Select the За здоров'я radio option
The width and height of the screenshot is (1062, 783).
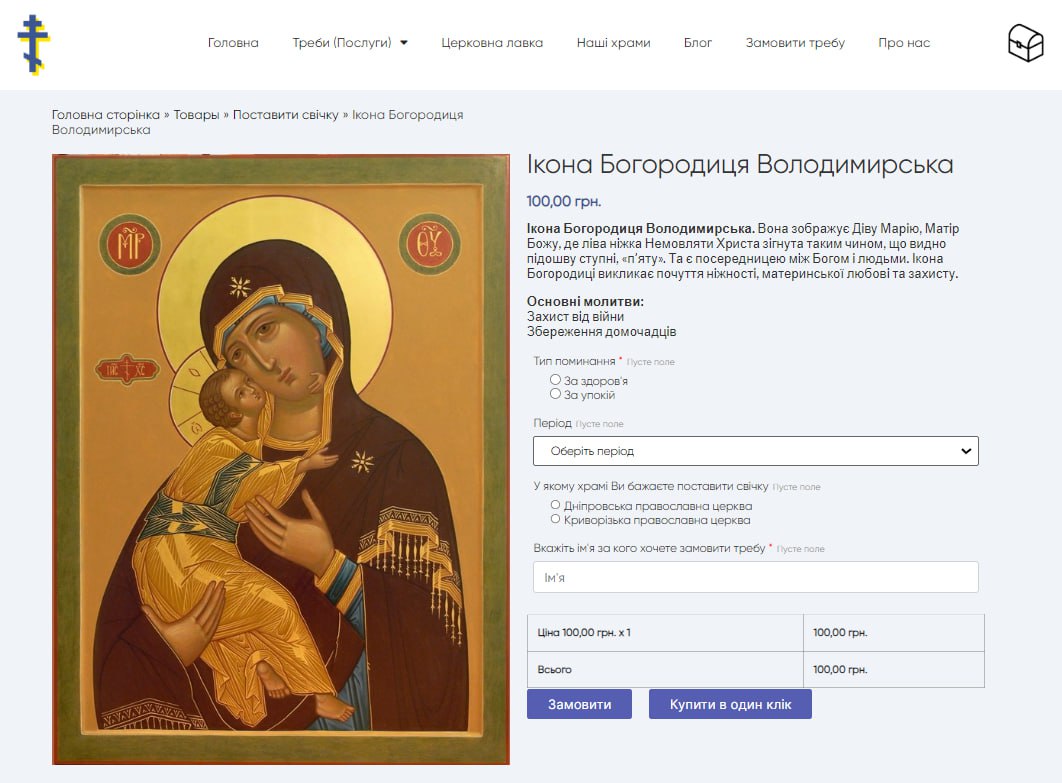pyautogui.click(x=556, y=380)
